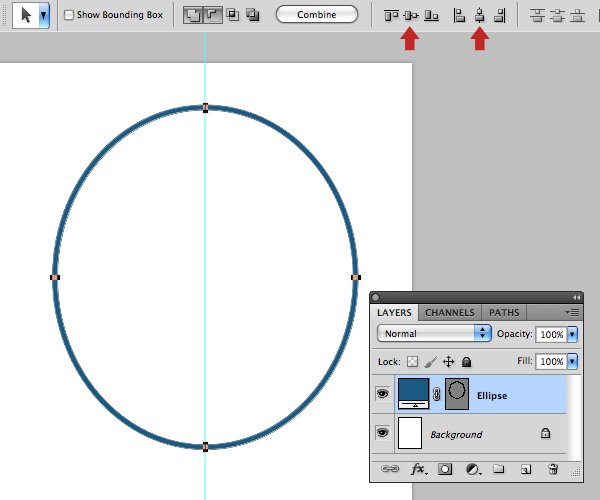This screenshot has width=600, height=500.
Task: Open the Fill slider arrow
Action: pos(572,362)
